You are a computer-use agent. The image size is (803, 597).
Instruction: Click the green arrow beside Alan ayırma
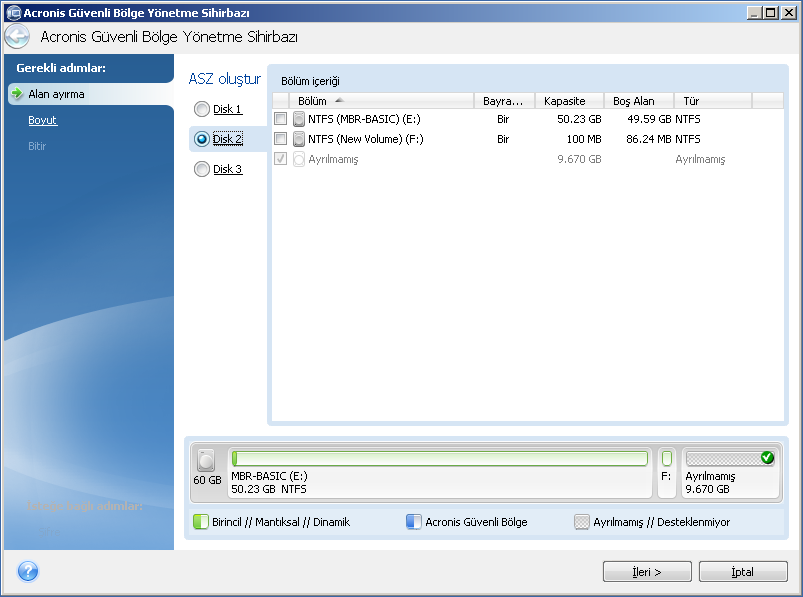pos(17,94)
